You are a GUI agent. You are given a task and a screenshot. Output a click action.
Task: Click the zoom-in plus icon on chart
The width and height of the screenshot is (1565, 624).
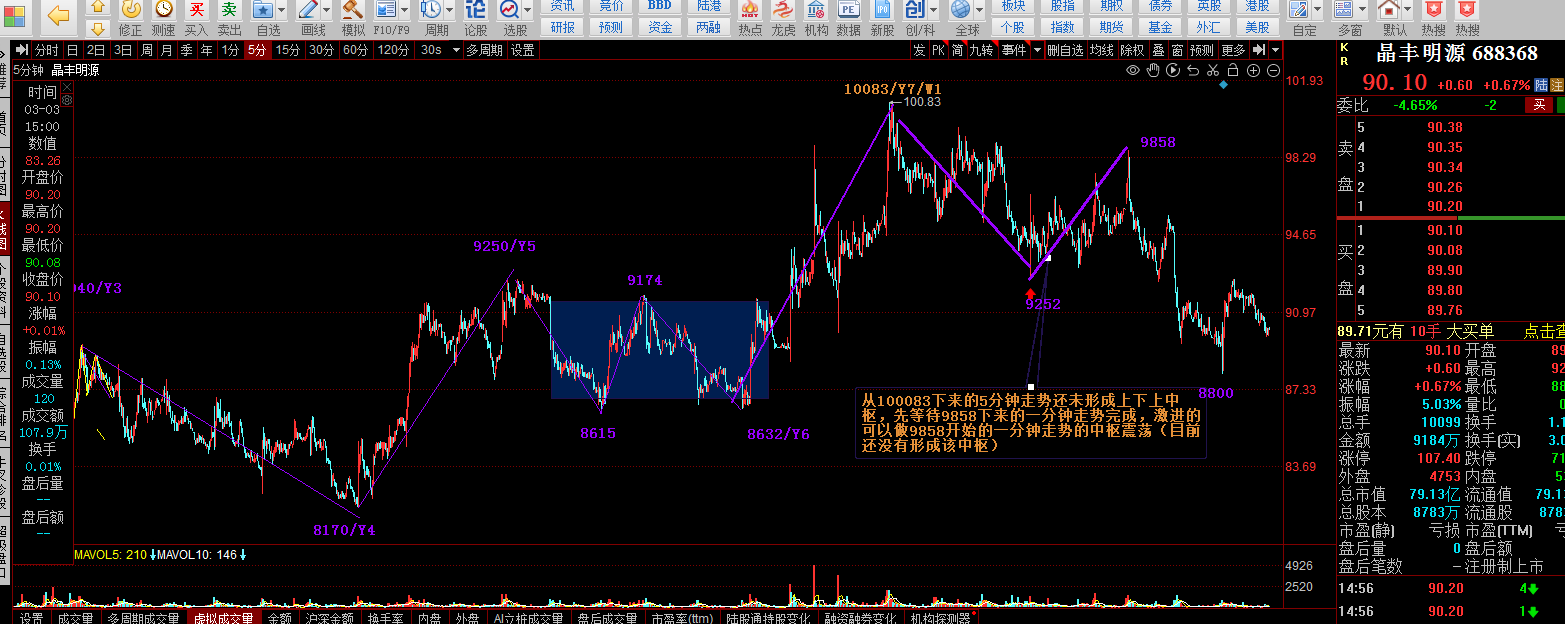pyautogui.click(x=1253, y=70)
